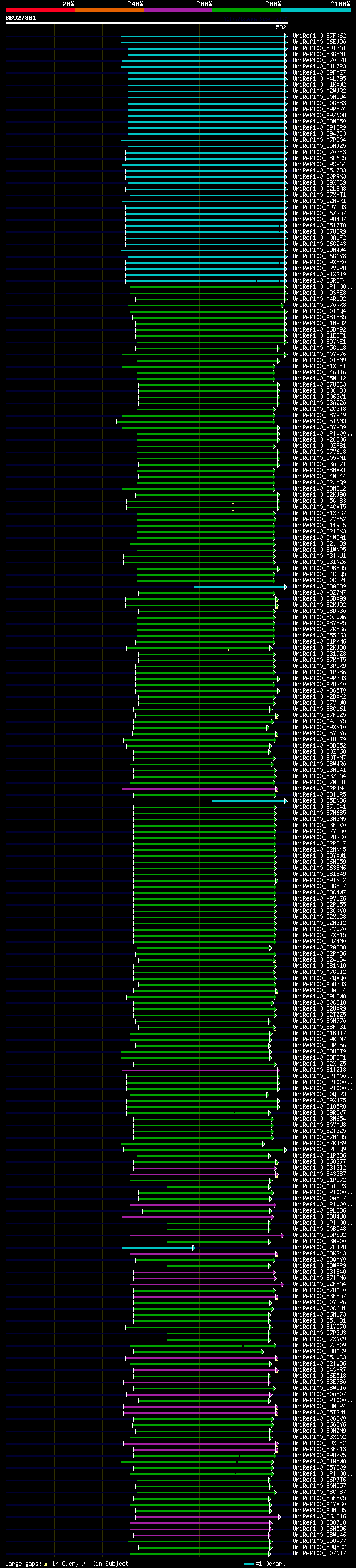Select hit label UniRef100_B7UCR9
356x1568 pixels.
[x=319, y=231]
